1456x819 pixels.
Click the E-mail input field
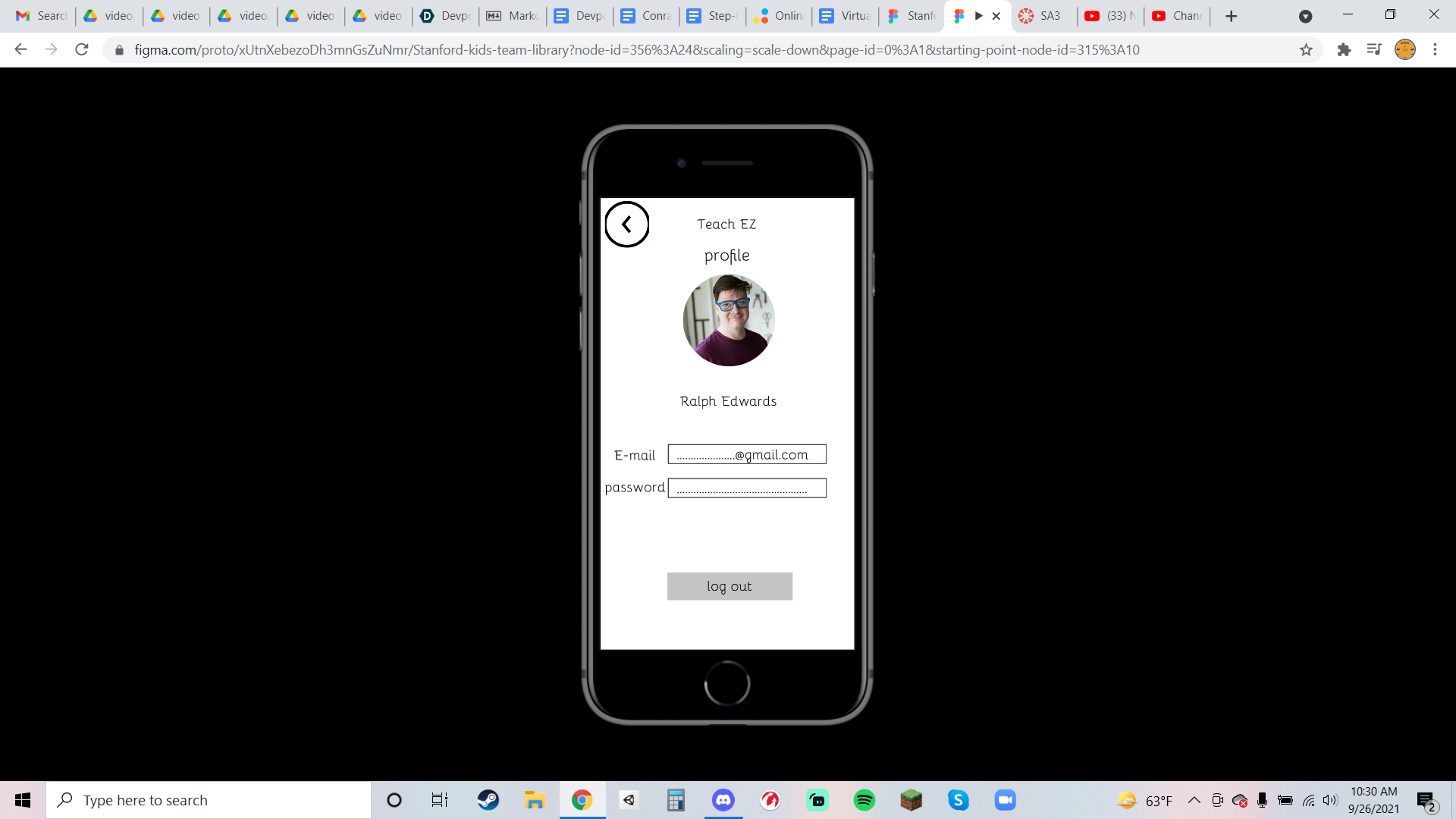point(746,454)
